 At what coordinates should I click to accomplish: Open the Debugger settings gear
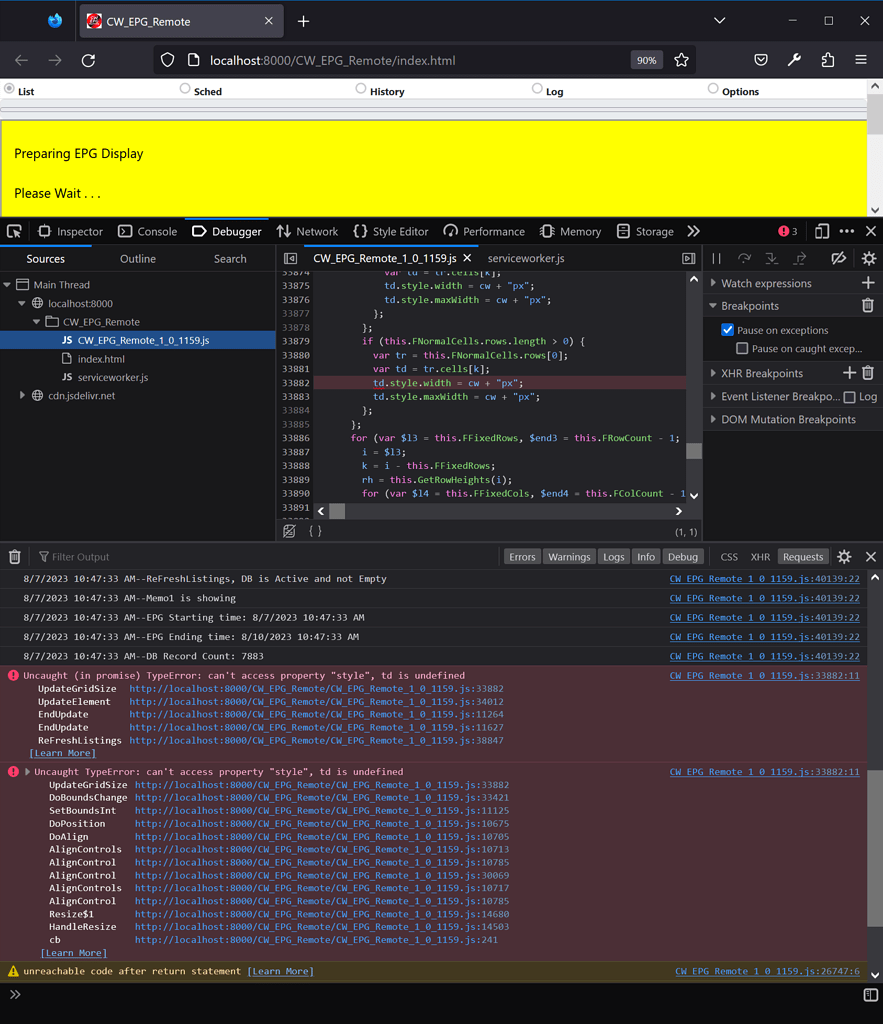pos(866,258)
